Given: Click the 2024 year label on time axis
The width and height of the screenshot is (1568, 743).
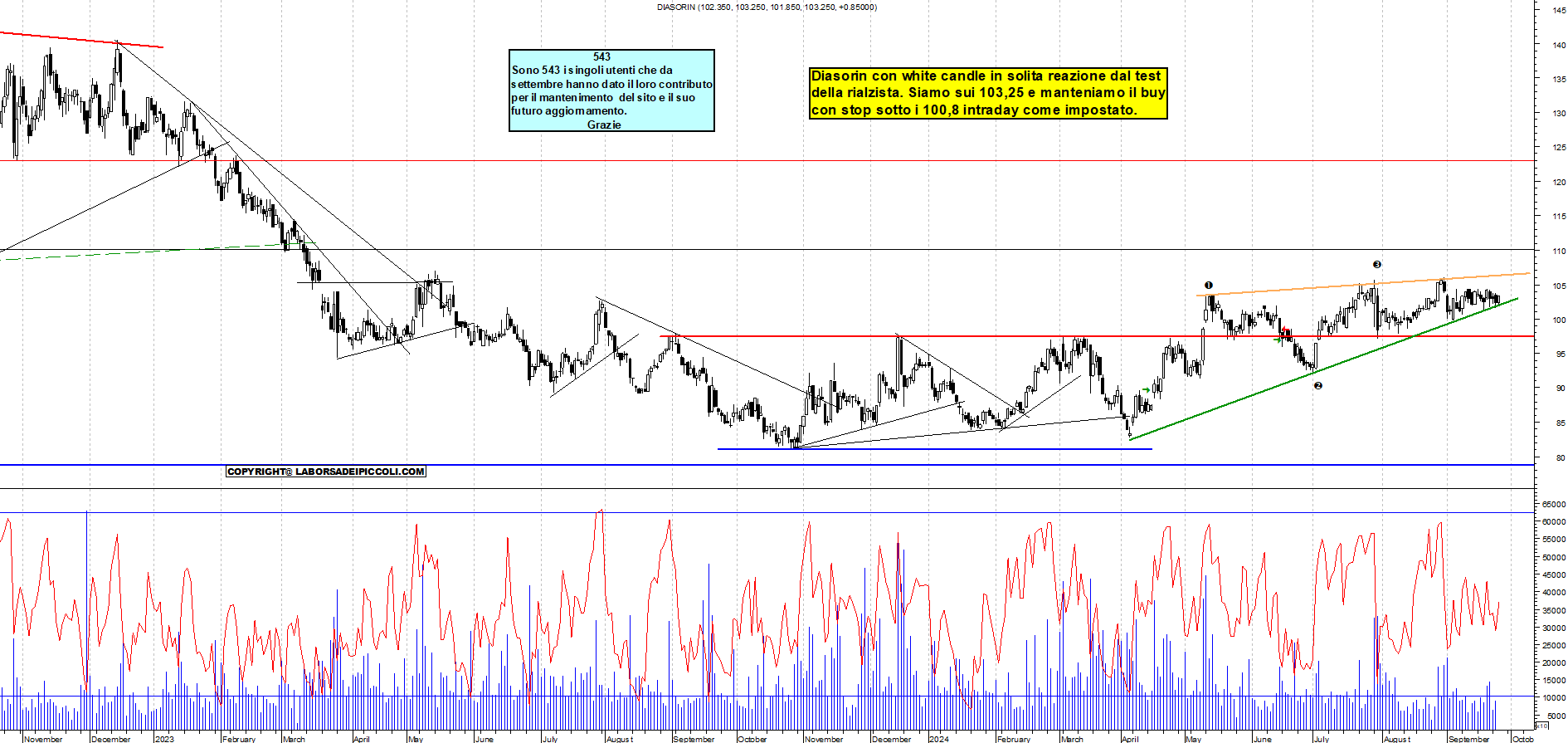Looking at the screenshot, I should coord(939,739).
